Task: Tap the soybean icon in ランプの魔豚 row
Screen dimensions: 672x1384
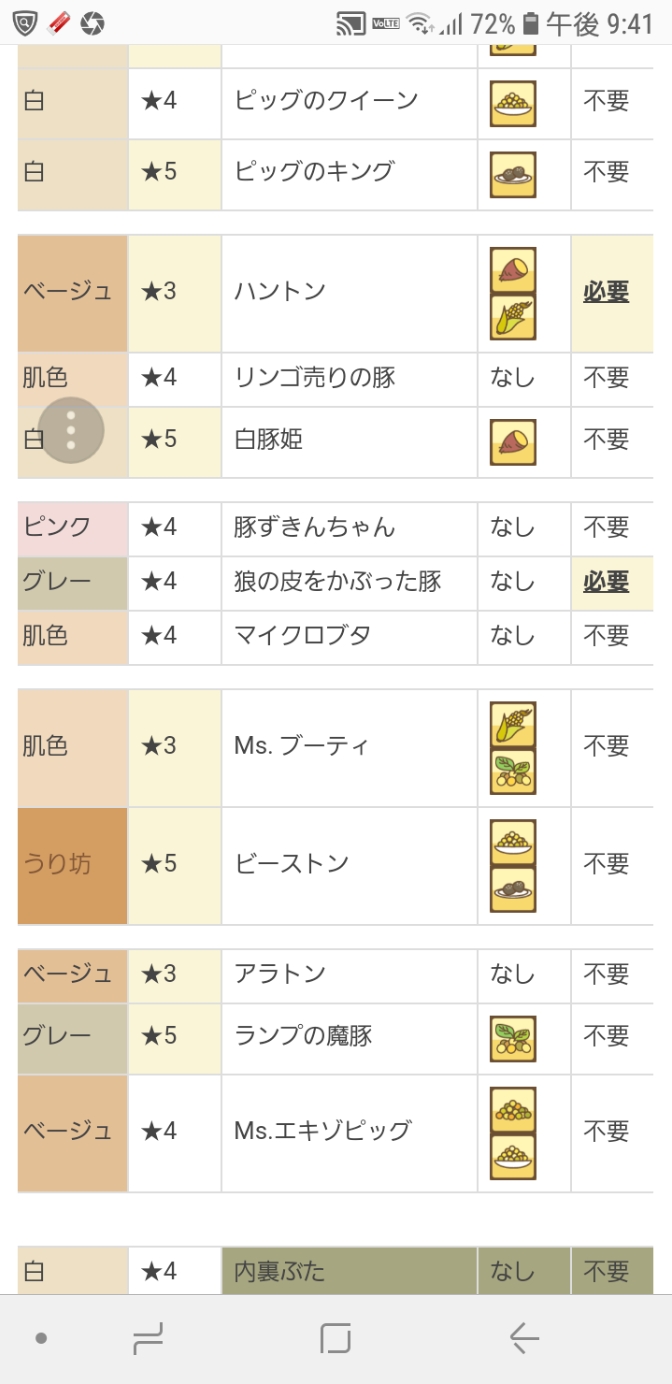Action: click(513, 1038)
